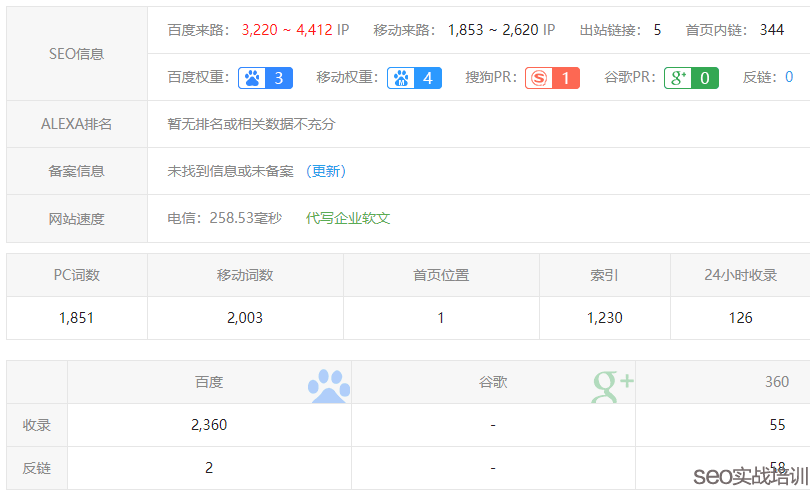Click the Google g+ logo in table header
810x490 pixels.
point(613,386)
